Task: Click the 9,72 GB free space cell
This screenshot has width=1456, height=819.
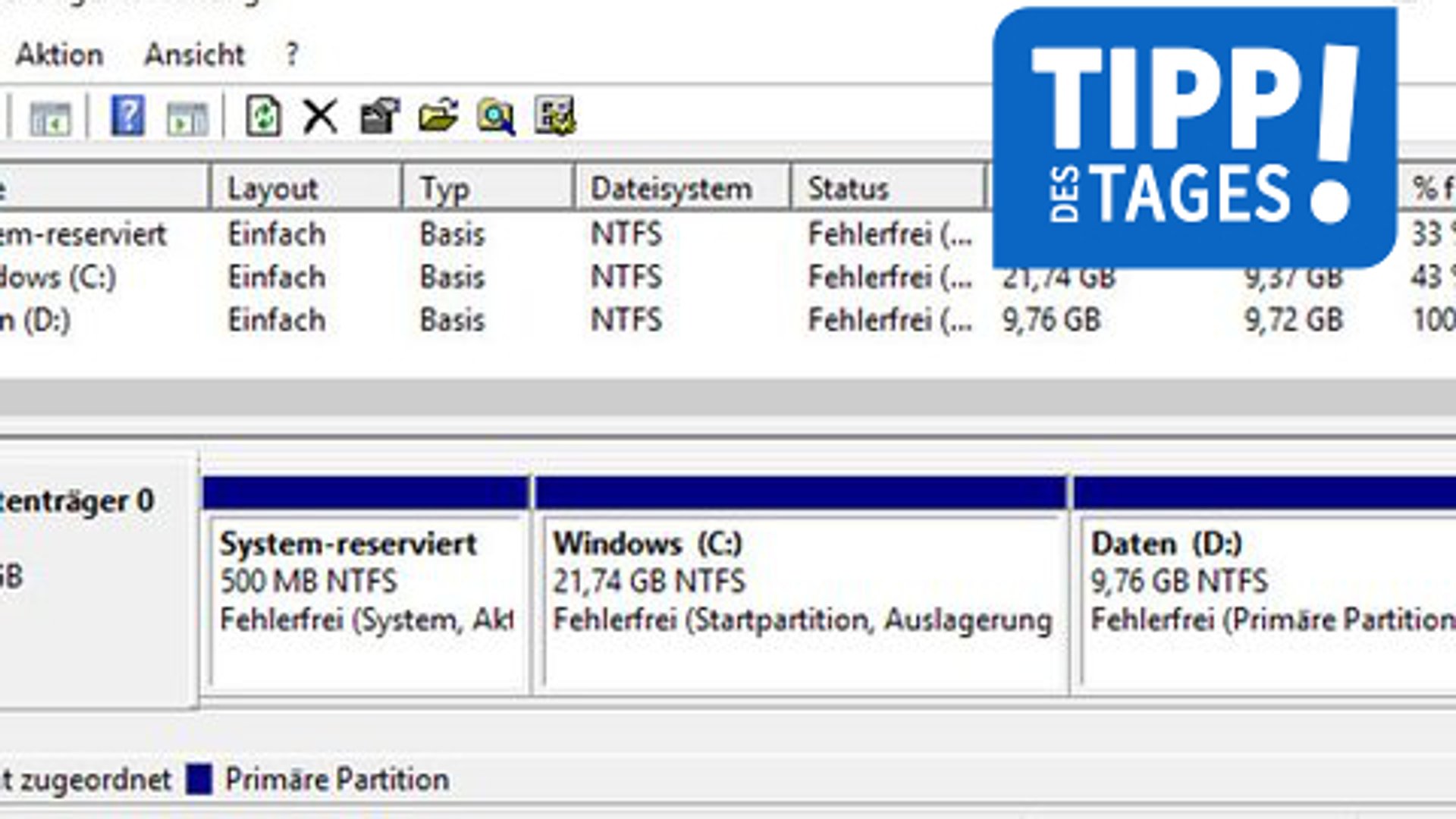Action: [x=1294, y=319]
